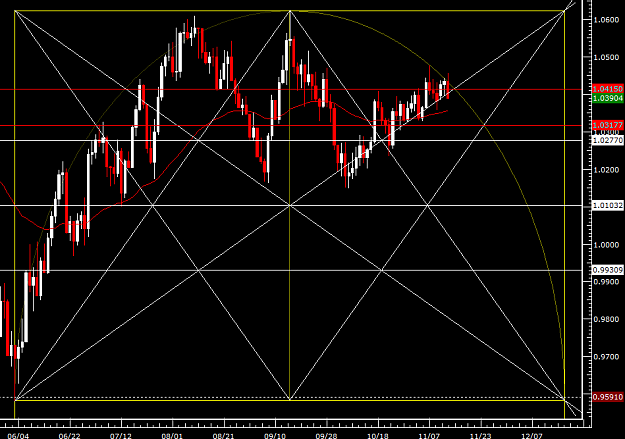Click the red 0.95910 price label
Image resolution: width=625 pixels, height=439 pixels.
tap(608, 397)
